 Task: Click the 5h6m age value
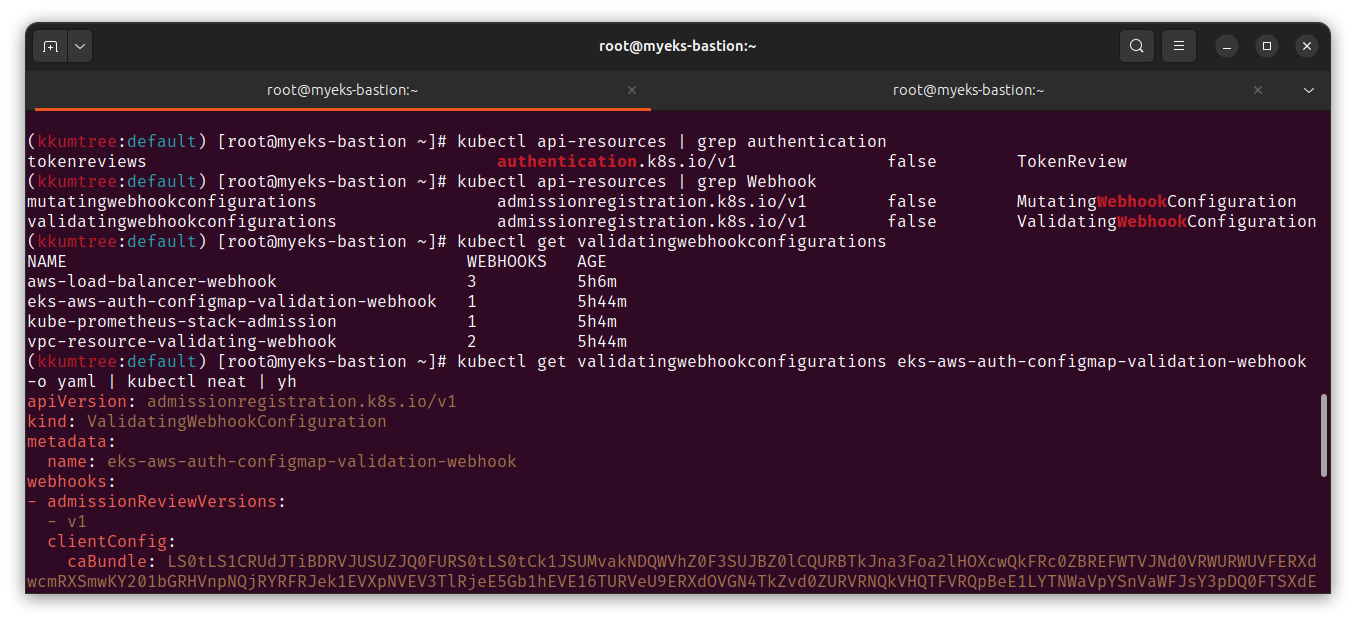click(597, 282)
